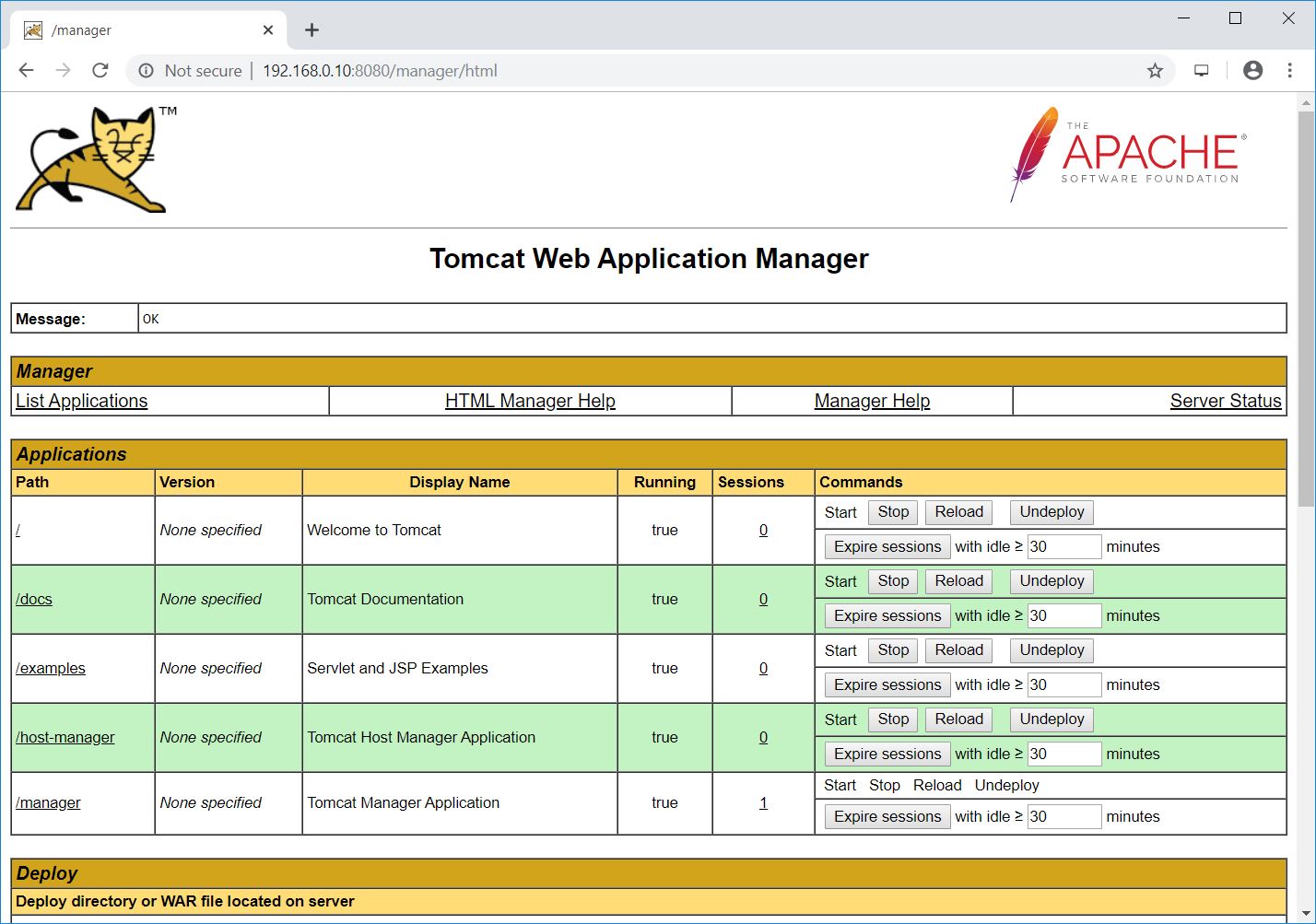Click idle minutes field for root application
The width and height of the screenshot is (1316, 924).
coord(1064,546)
